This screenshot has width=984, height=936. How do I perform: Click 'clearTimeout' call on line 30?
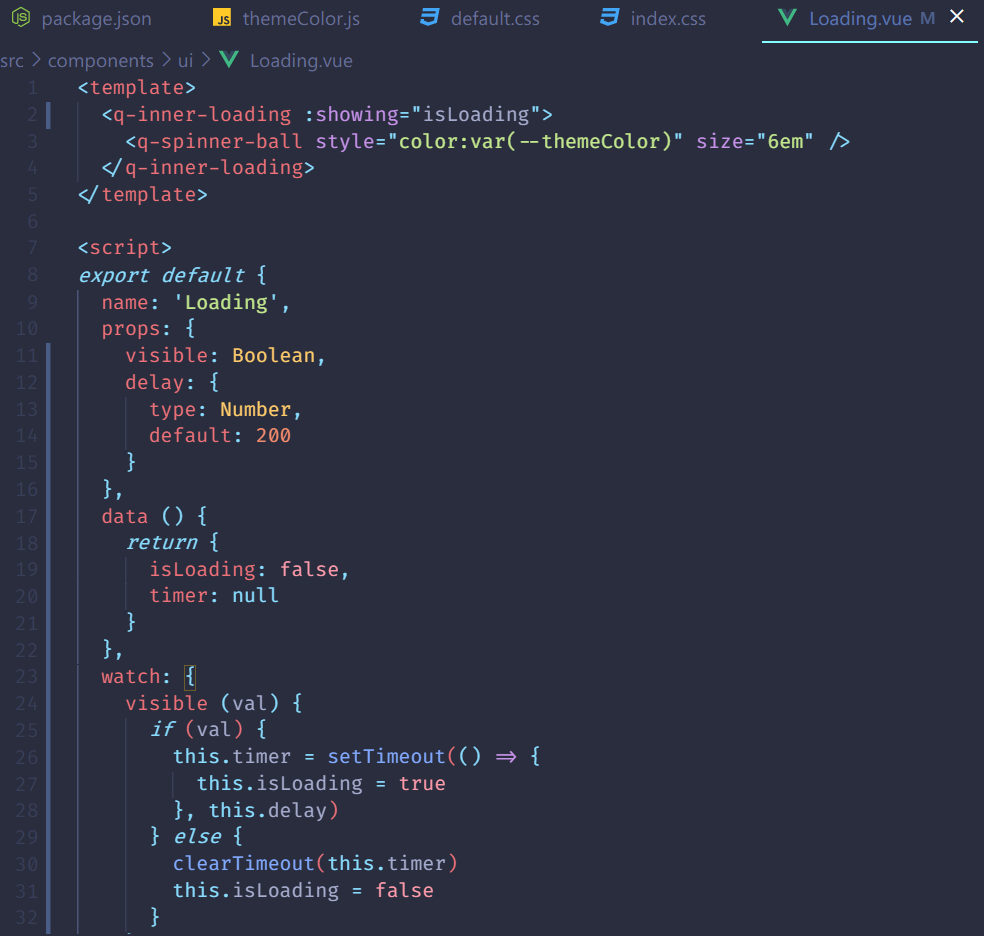click(x=244, y=863)
